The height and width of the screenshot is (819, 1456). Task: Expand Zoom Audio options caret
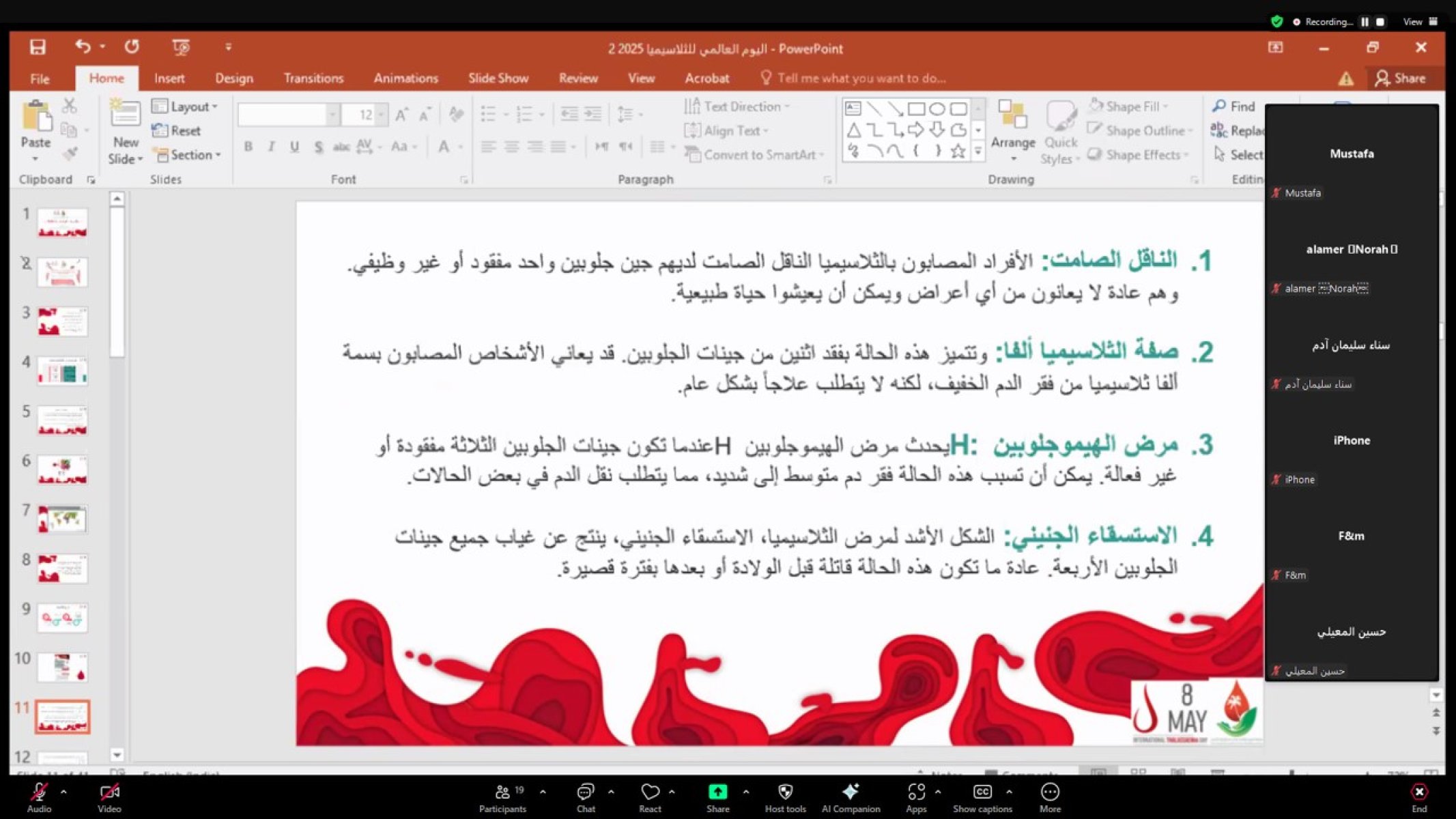click(x=63, y=792)
